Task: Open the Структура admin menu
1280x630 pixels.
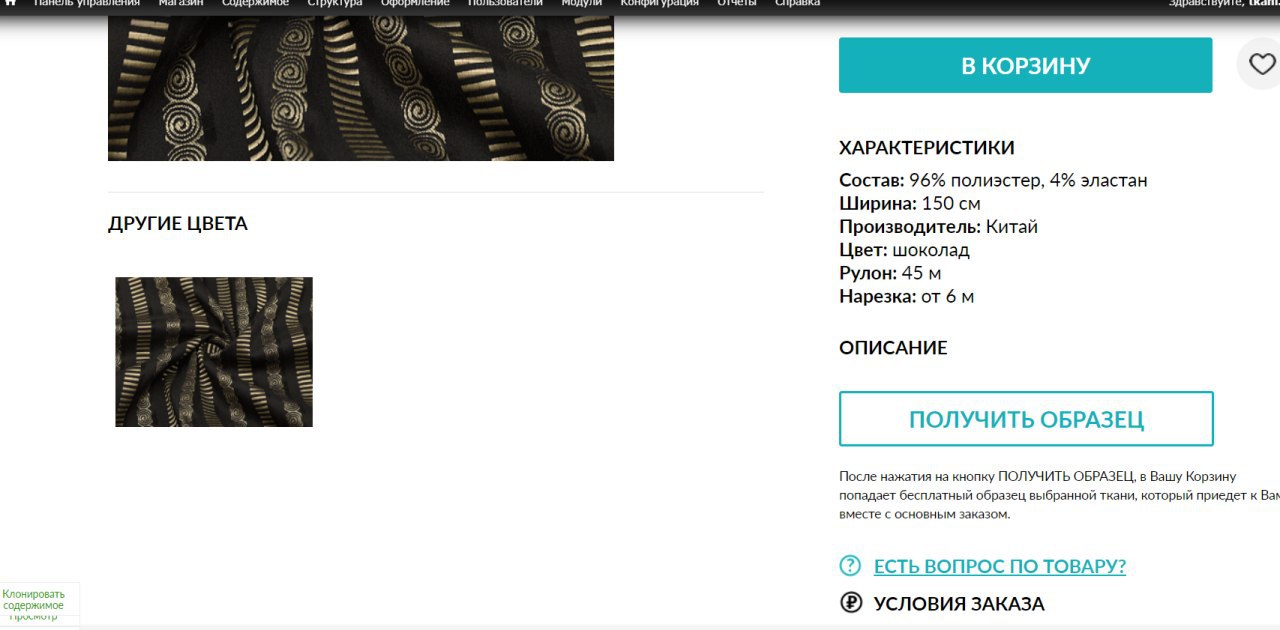Action: [x=335, y=4]
